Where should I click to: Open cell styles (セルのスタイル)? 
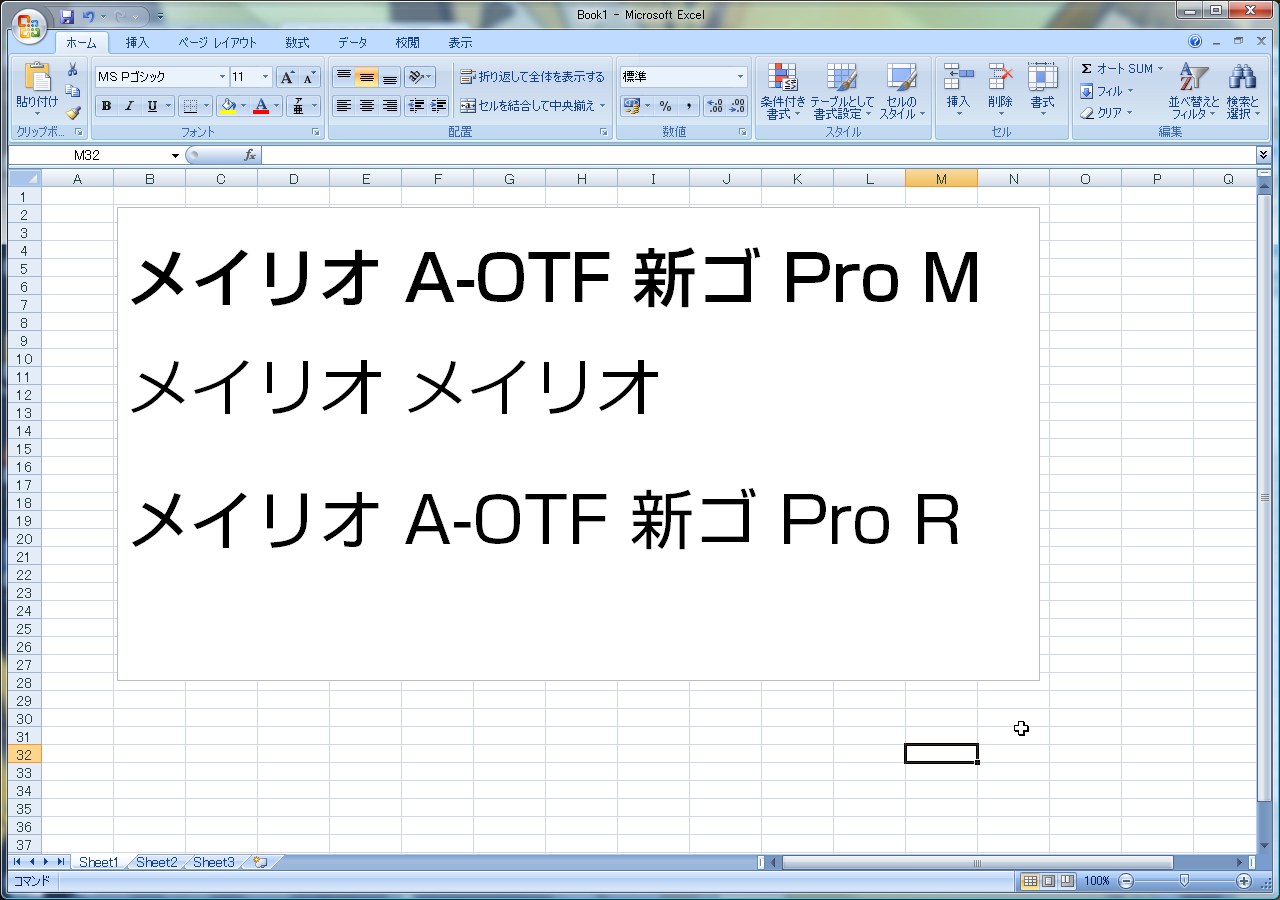[902, 91]
